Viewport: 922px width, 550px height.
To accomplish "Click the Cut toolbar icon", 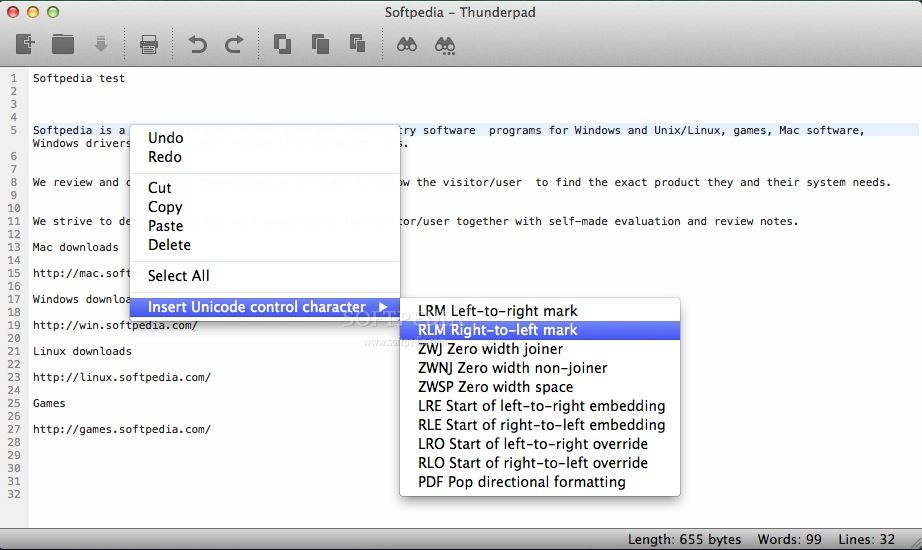I will pyautogui.click(x=282, y=44).
